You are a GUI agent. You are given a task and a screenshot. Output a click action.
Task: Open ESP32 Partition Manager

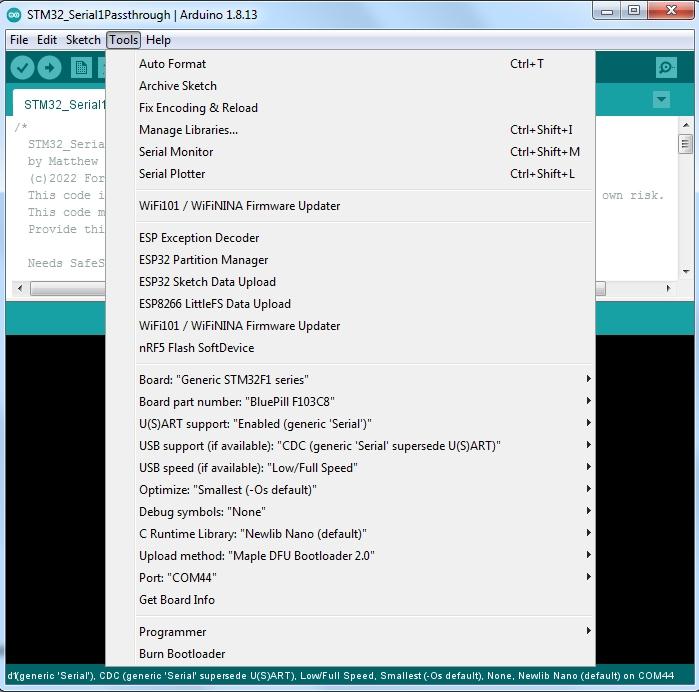350,260
